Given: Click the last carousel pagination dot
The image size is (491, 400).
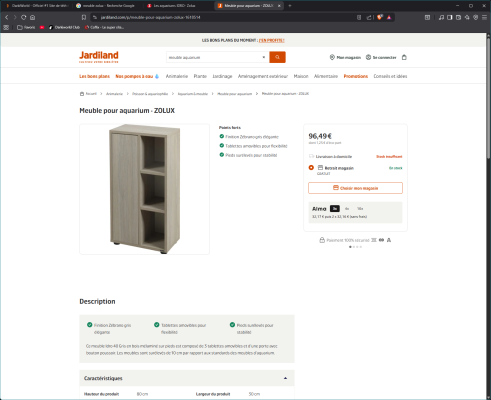Looking at the screenshot, I should (361, 247).
